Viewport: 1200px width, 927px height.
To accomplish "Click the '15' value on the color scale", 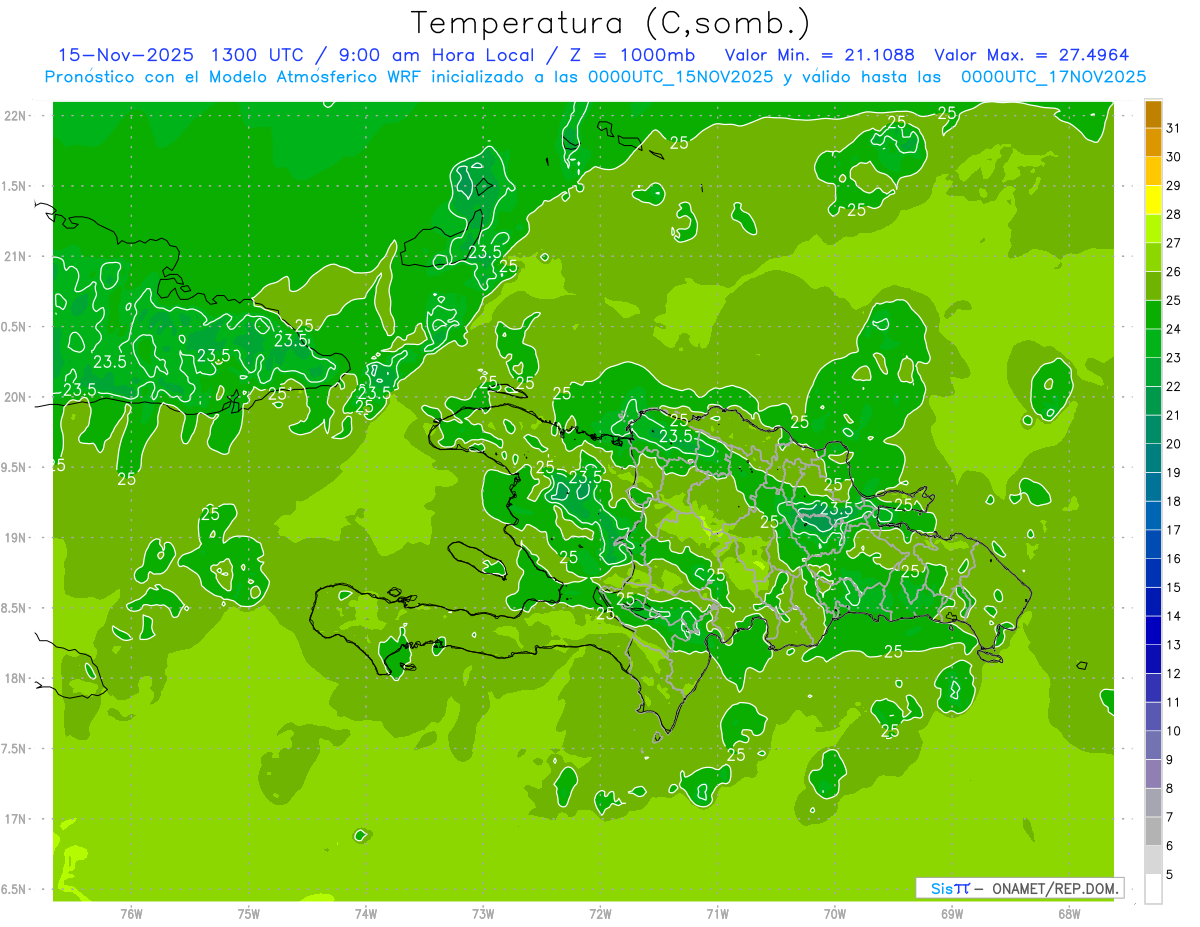I will (x=1173, y=588).
